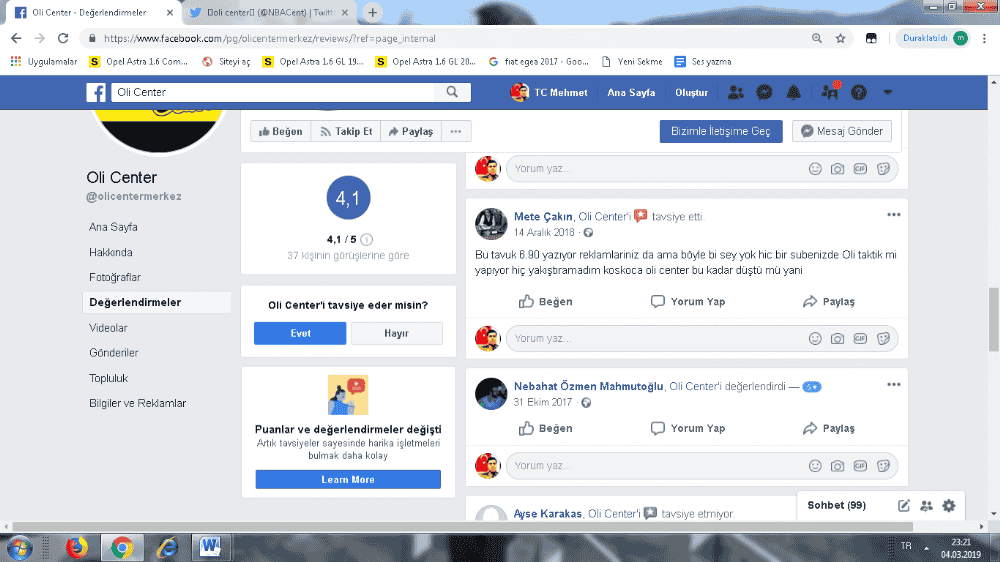
Task: Bookmark this page with star icon
Action: (x=841, y=38)
